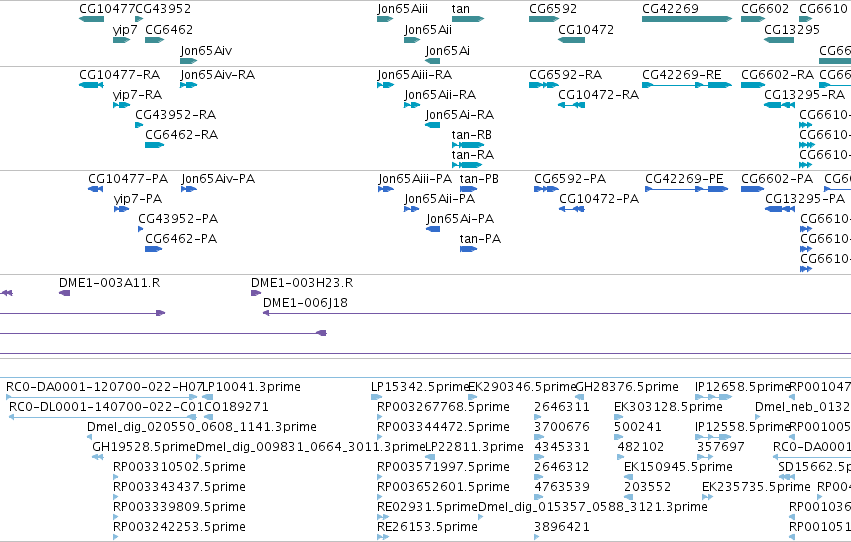Click the tan-PA protein
The height and width of the screenshot is (542, 851).
(x=468, y=249)
